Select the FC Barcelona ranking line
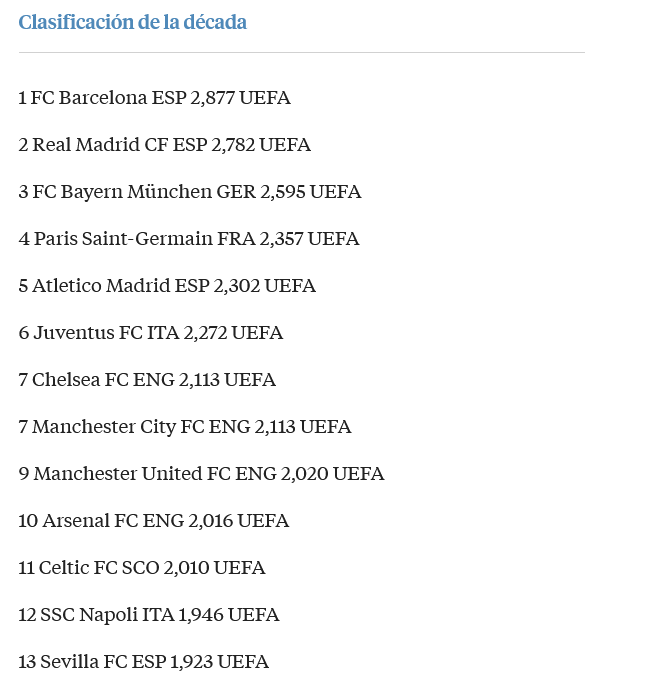The width and height of the screenshot is (670, 682). point(154,98)
